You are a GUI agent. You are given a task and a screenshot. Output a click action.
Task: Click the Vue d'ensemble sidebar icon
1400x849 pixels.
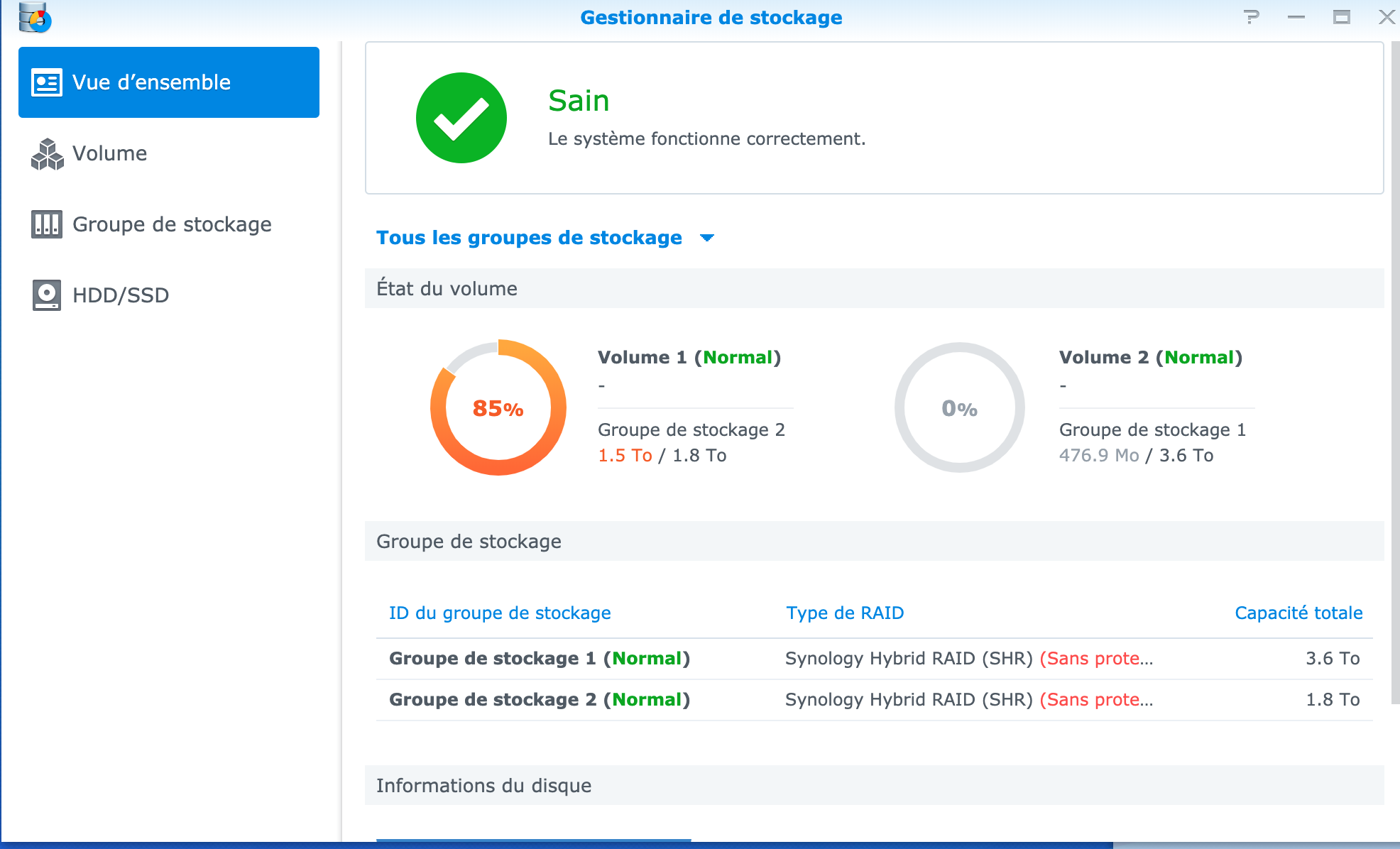(x=47, y=82)
